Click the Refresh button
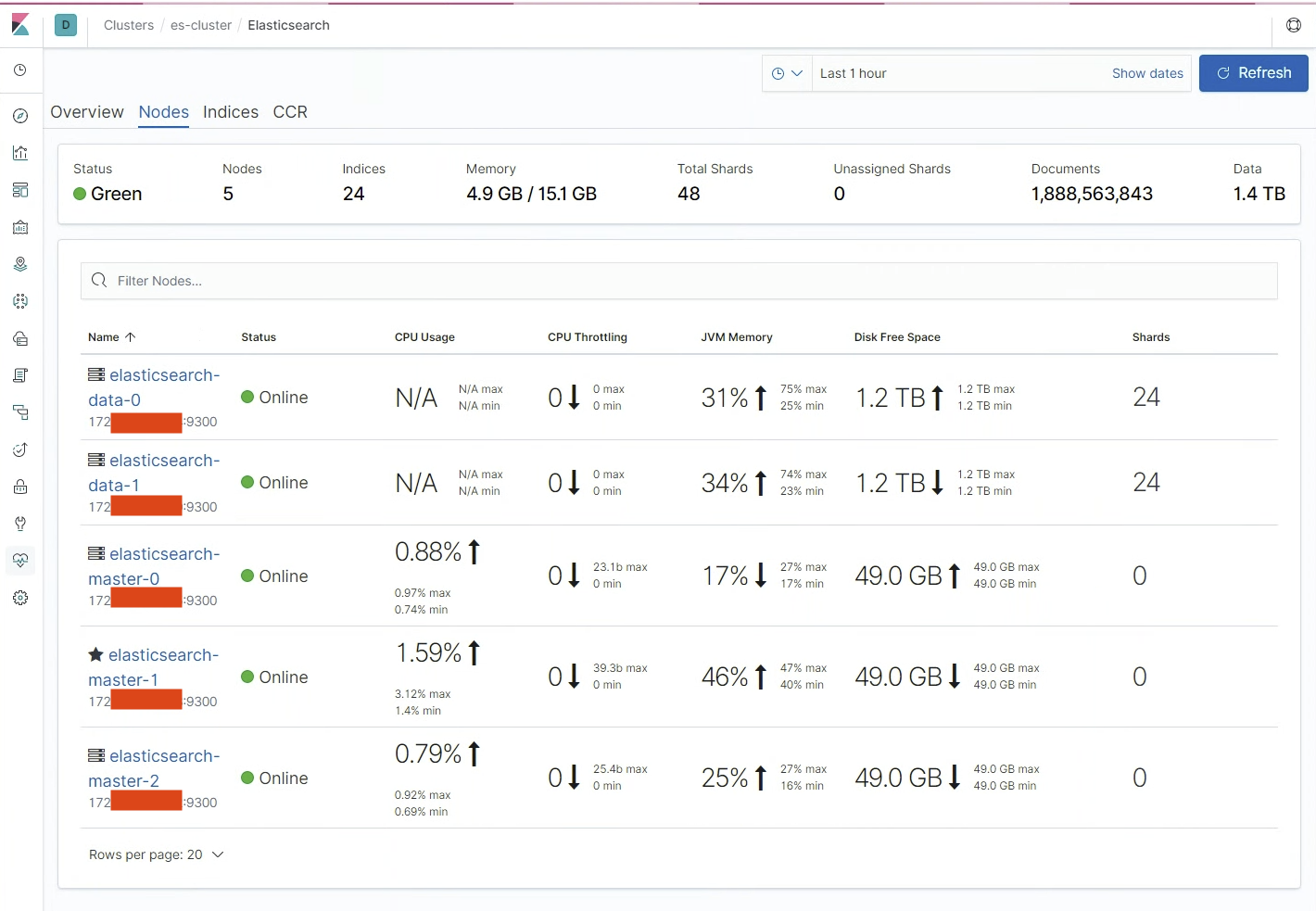The width and height of the screenshot is (1316, 911). [x=1254, y=73]
